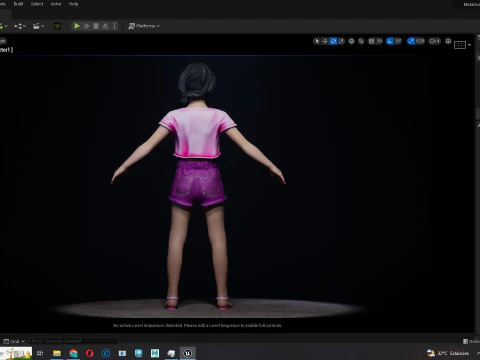This screenshot has width=480, height=360.
Task: Open the Actor menu
Action: (x=56, y=4)
